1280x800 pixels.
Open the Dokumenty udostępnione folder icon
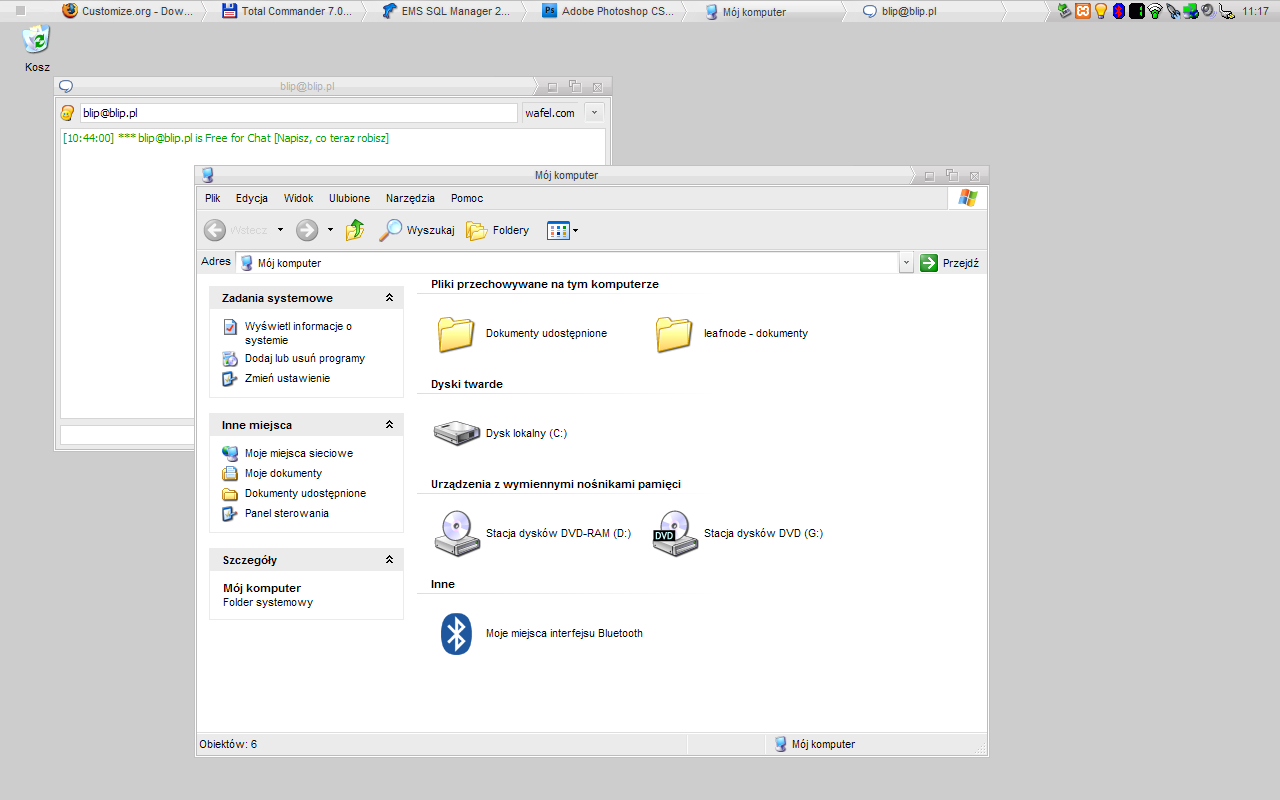pos(456,334)
